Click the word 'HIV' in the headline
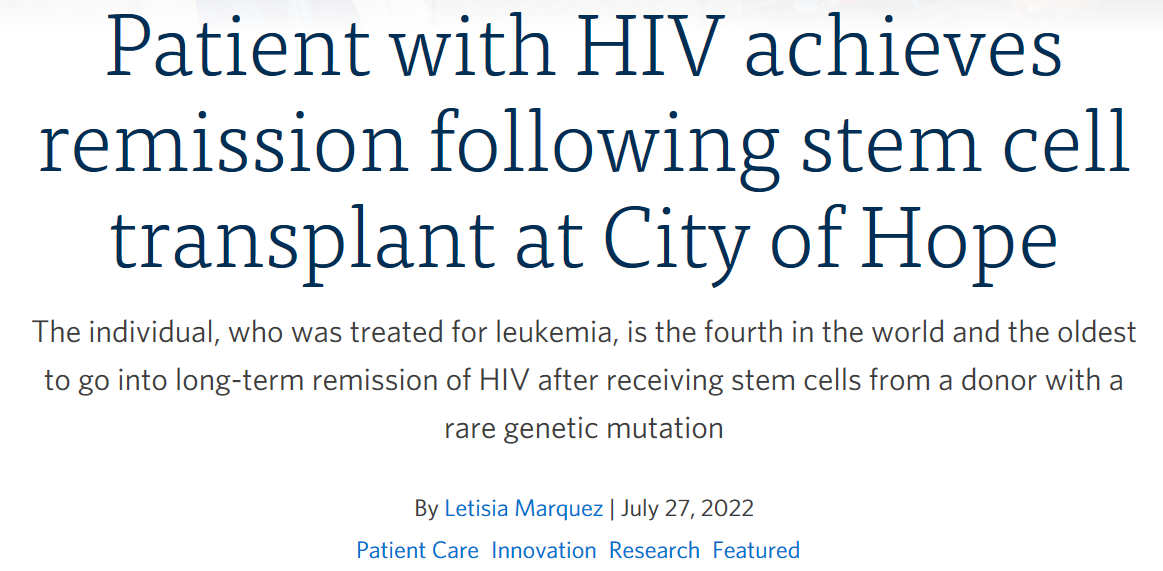Image resolution: width=1163 pixels, height=571 pixels. pyautogui.click(x=650, y=50)
